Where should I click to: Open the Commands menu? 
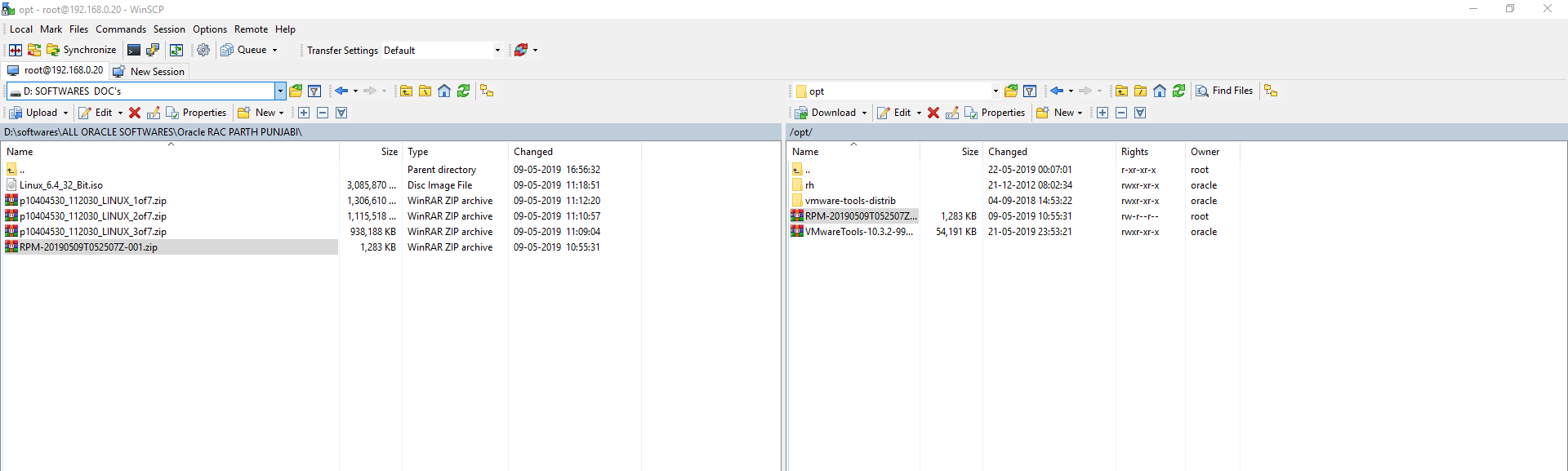pos(121,29)
